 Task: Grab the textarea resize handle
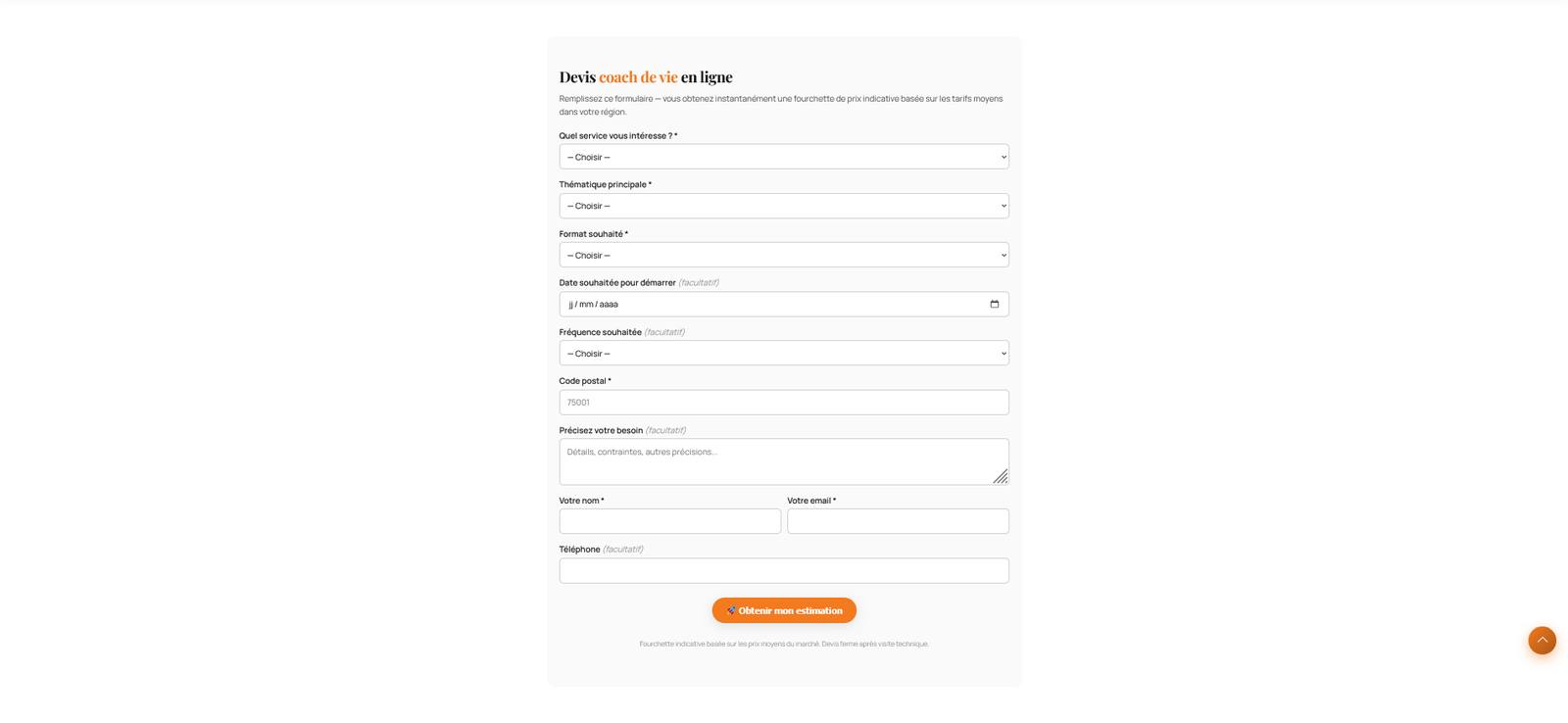coord(1000,476)
